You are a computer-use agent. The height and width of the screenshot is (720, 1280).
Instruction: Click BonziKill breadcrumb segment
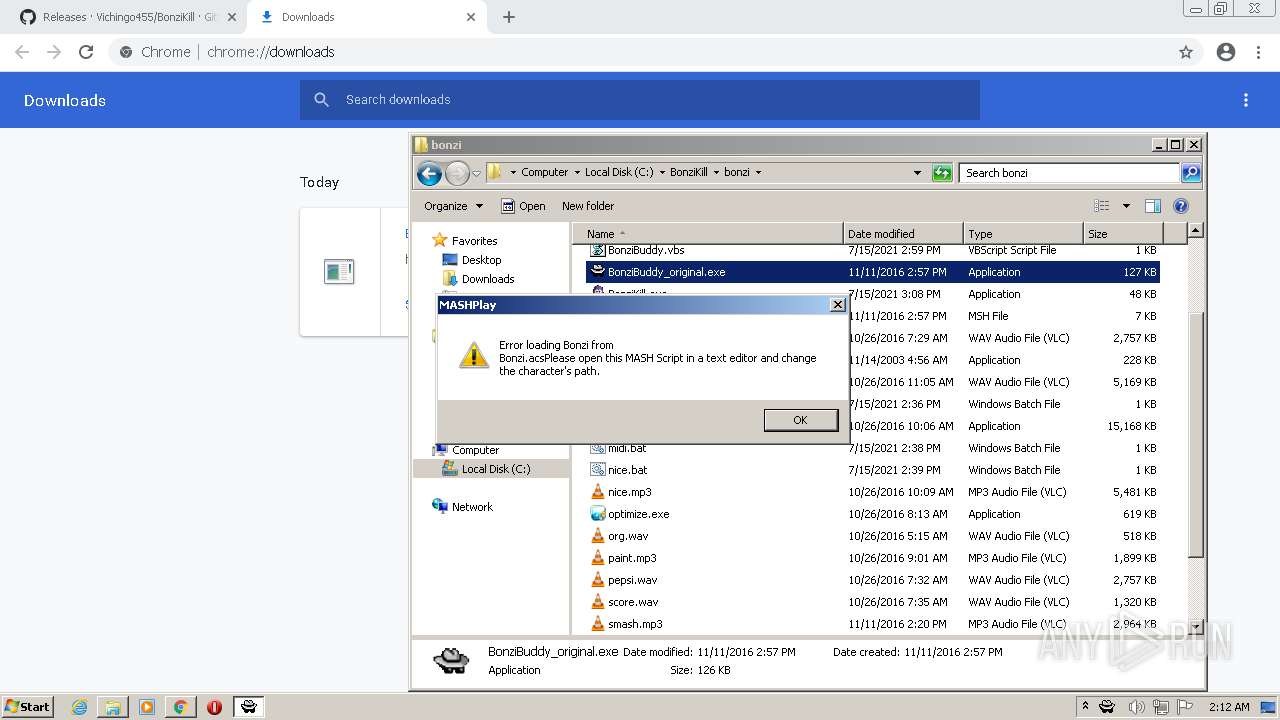pyautogui.click(x=688, y=172)
